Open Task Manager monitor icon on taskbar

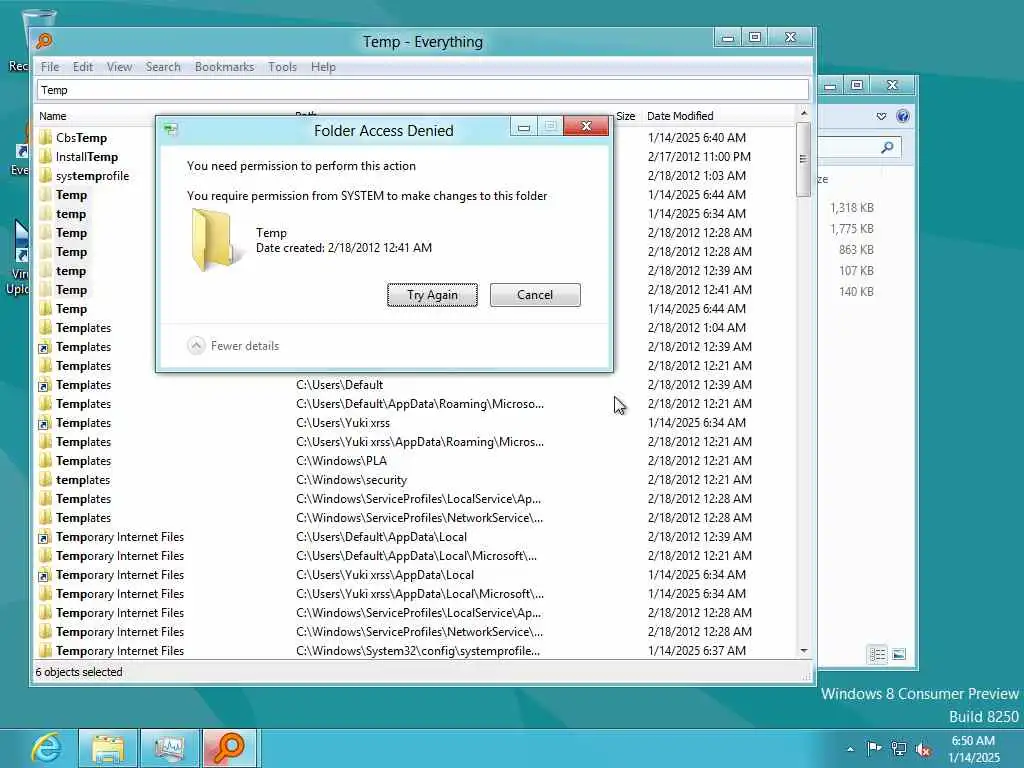point(170,748)
